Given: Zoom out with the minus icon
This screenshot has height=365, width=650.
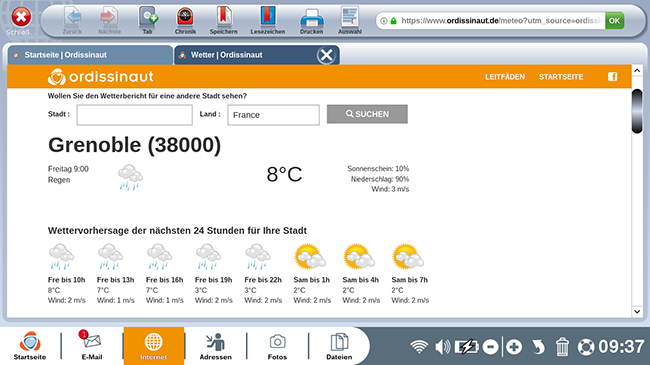Looking at the screenshot, I should (x=490, y=347).
